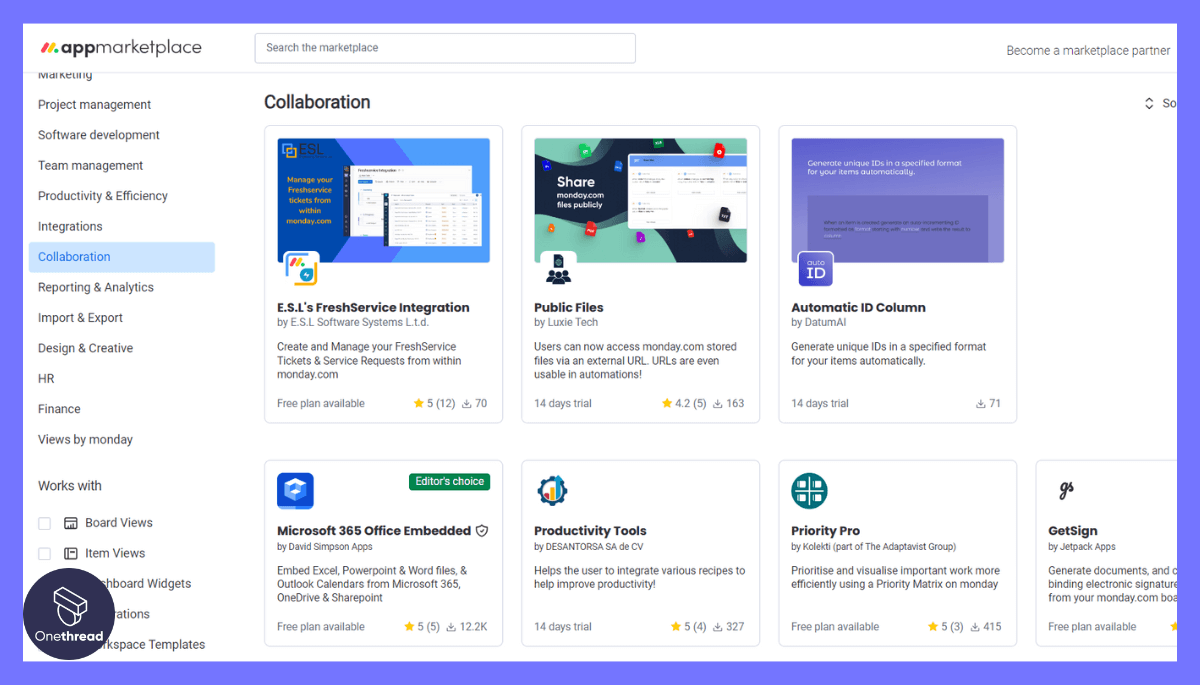The height and width of the screenshot is (685, 1200).
Task: Click the Automatic ID Column app icon
Action: tap(815, 269)
